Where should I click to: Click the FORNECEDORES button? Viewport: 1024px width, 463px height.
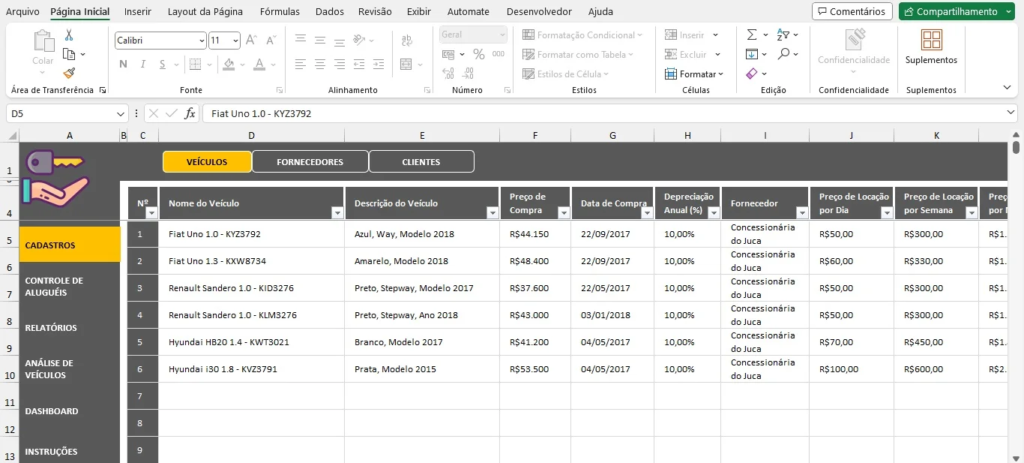[310, 162]
